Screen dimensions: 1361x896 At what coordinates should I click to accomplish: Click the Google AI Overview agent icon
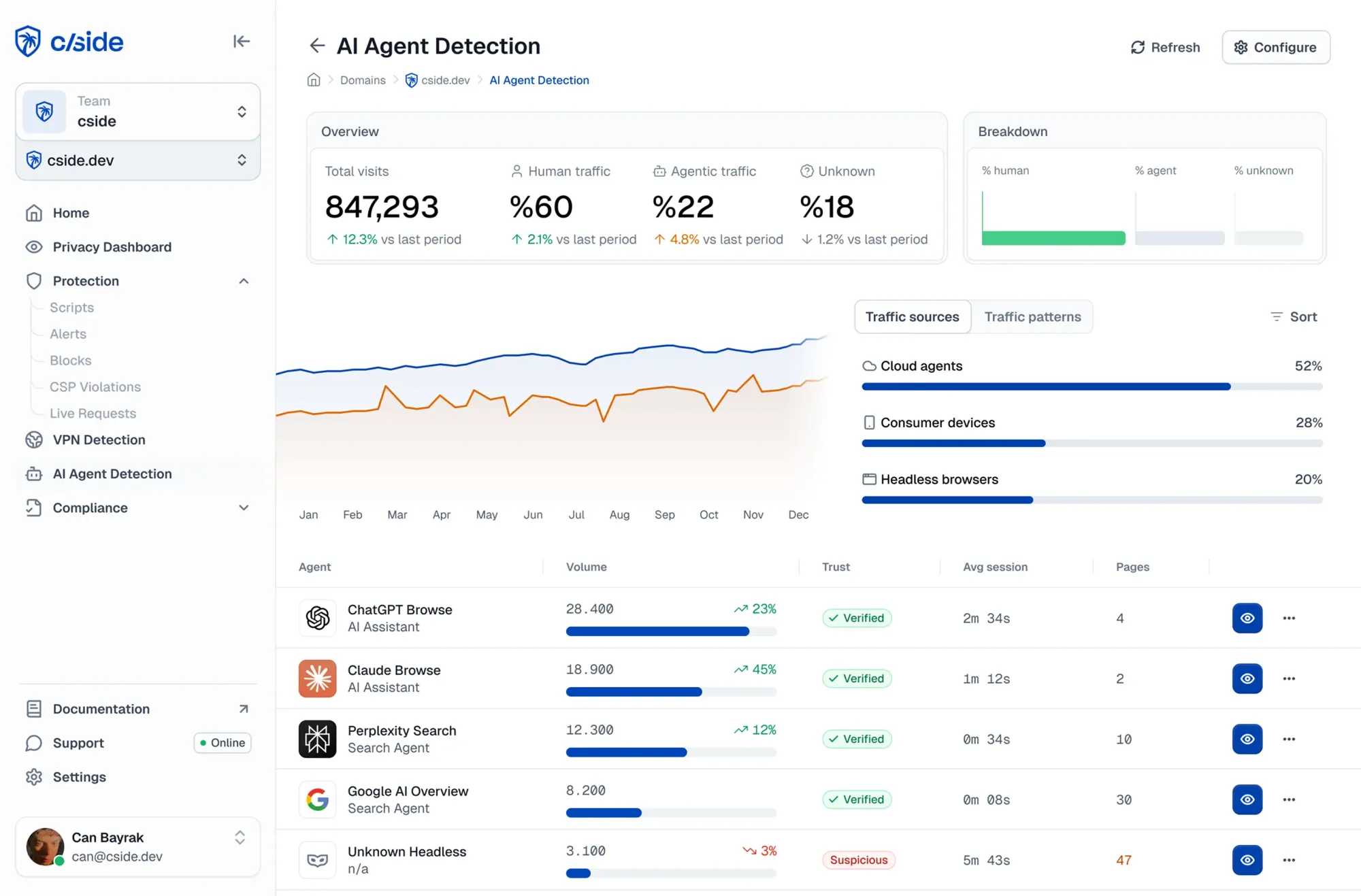[x=317, y=799]
